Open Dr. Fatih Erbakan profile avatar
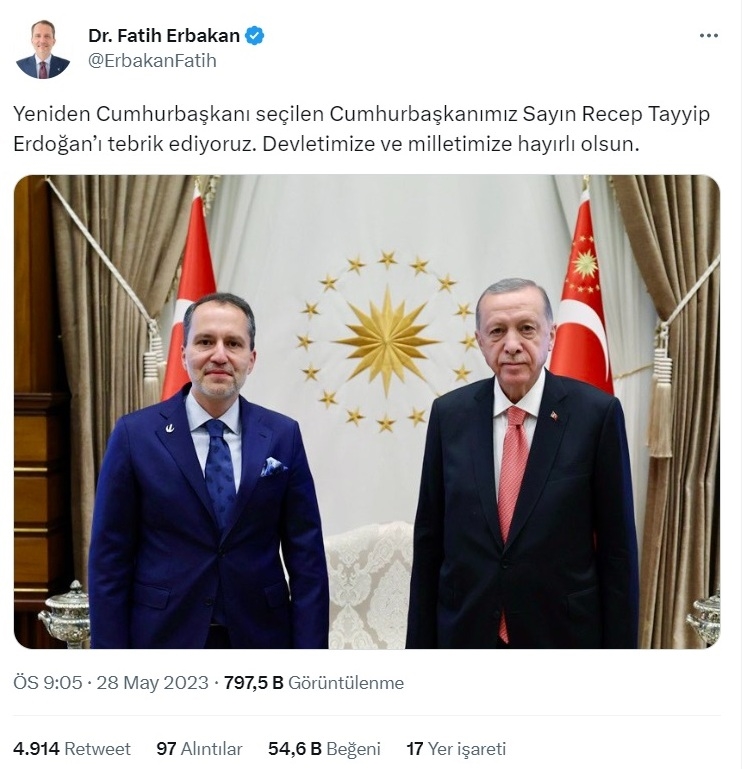745x769 pixels. pyautogui.click(x=43, y=50)
